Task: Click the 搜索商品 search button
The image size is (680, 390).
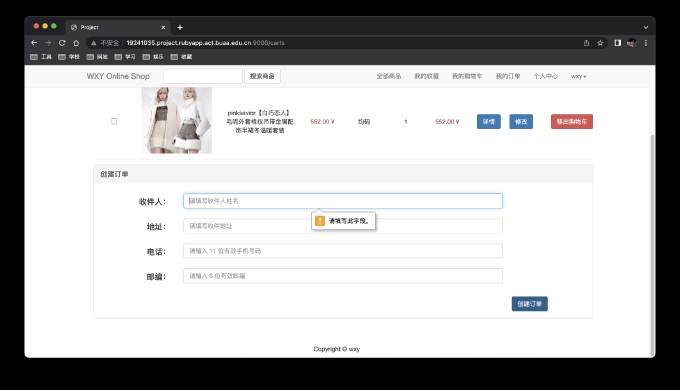Action: point(262,76)
